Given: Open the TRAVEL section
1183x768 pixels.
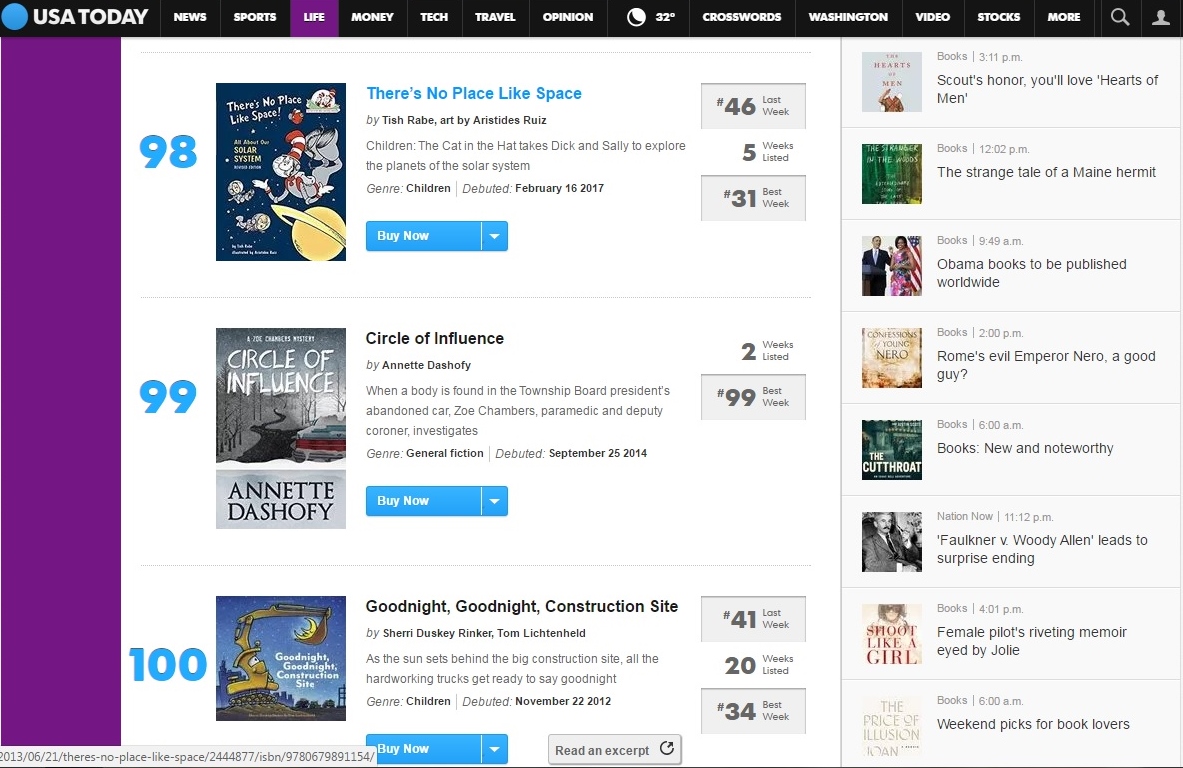Looking at the screenshot, I should (x=495, y=17).
